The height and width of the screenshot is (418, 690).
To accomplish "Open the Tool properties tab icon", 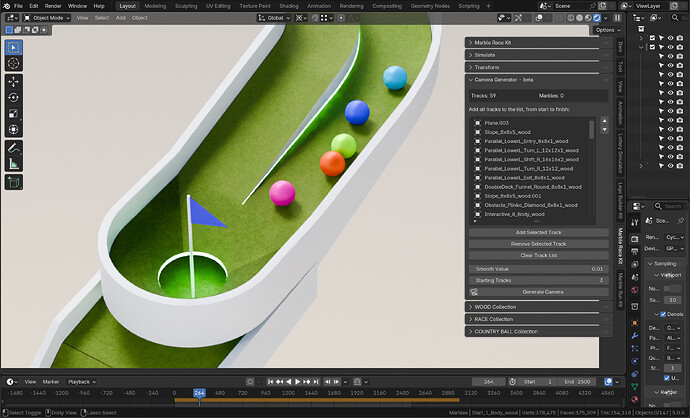I will [x=635, y=223].
